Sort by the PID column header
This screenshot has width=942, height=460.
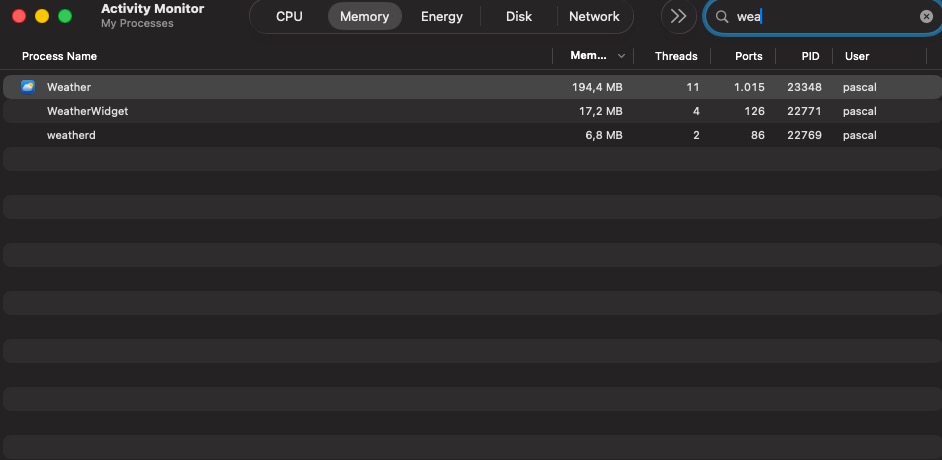pyautogui.click(x=810, y=56)
